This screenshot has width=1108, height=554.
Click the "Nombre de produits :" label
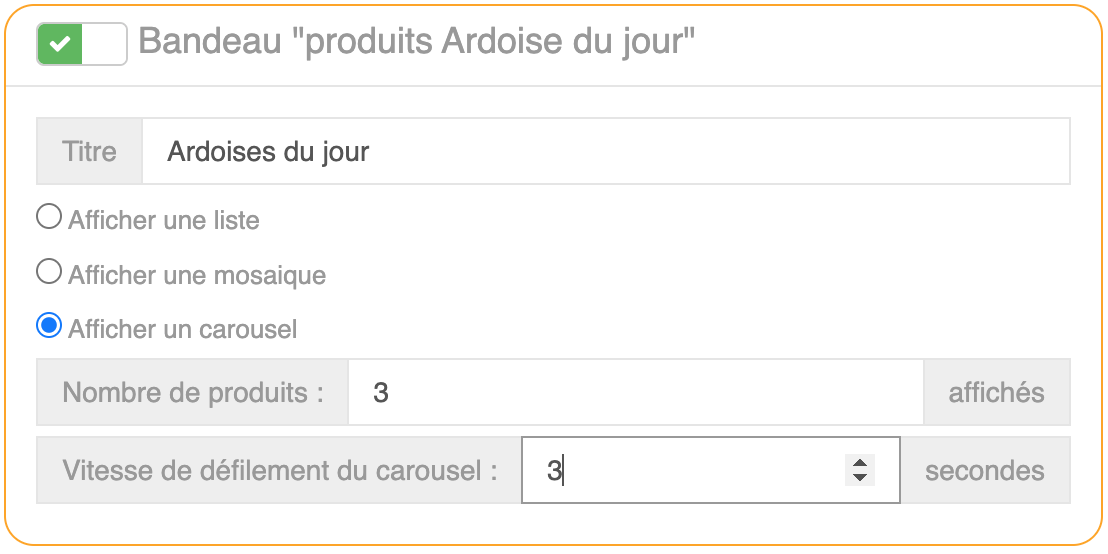(x=193, y=392)
